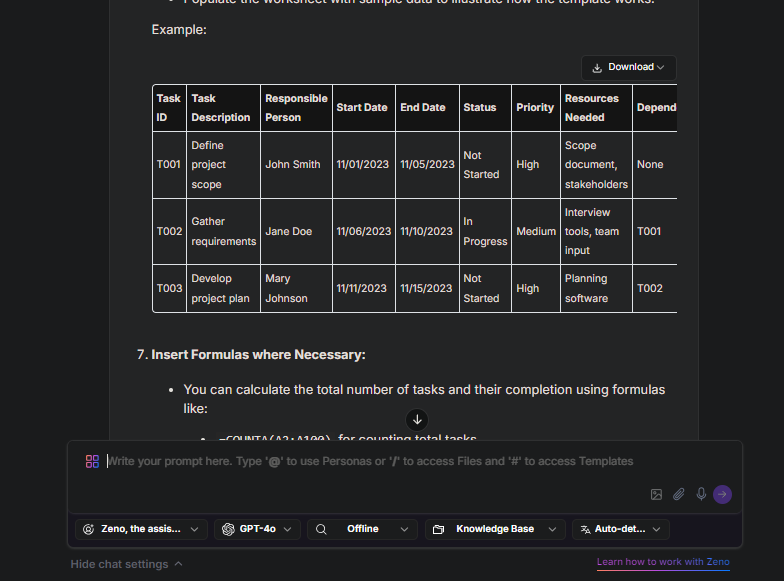
Task: Open the Download dropdown above the table
Action: 628,68
